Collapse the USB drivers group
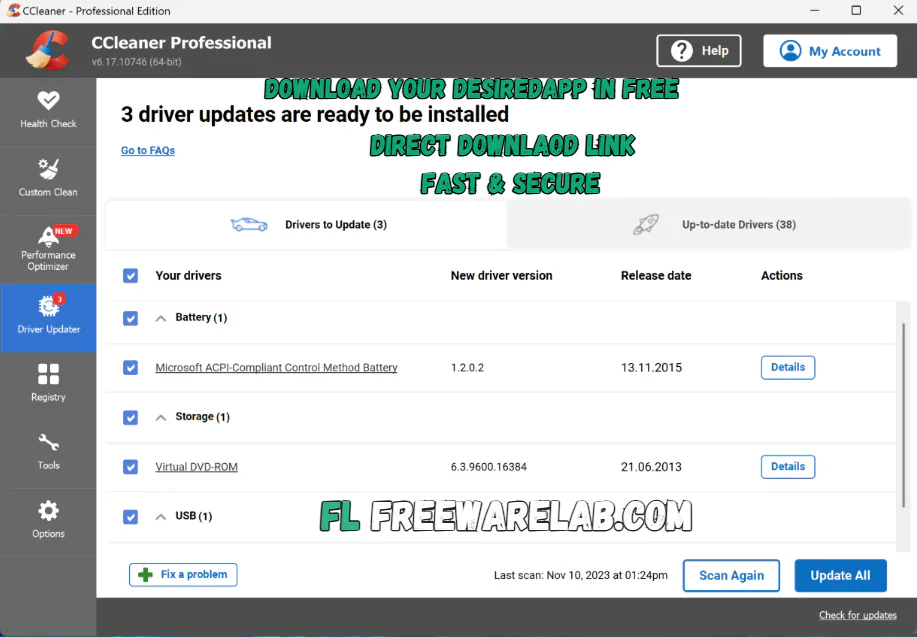The height and width of the screenshot is (637, 917). point(160,516)
